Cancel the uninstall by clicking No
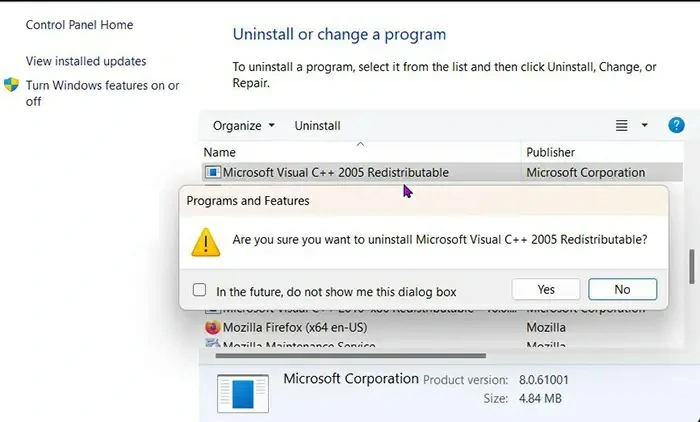700x422 pixels. (x=622, y=289)
